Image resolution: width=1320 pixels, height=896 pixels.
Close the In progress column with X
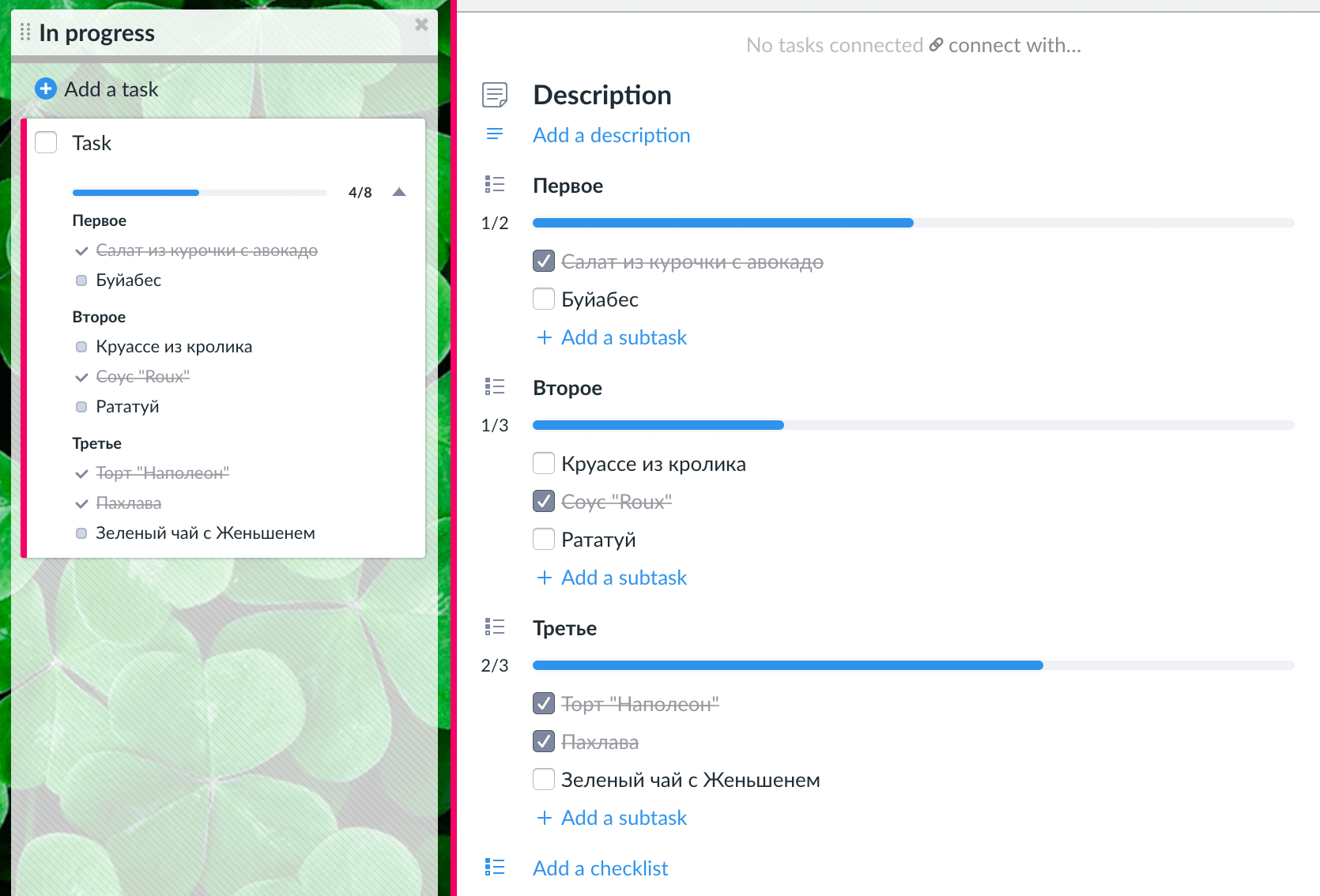pyautogui.click(x=421, y=24)
